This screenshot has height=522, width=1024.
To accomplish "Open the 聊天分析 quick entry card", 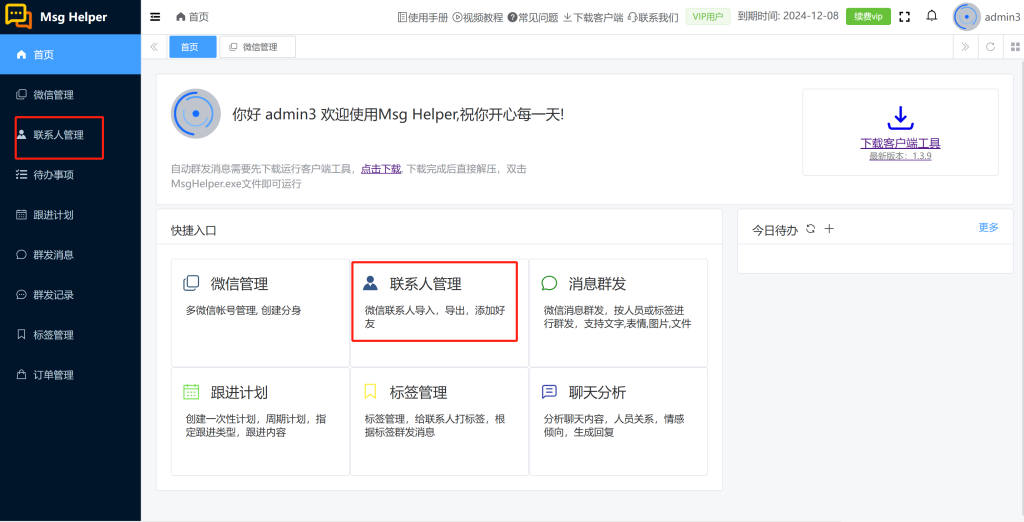I will pyautogui.click(x=618, y=421).
